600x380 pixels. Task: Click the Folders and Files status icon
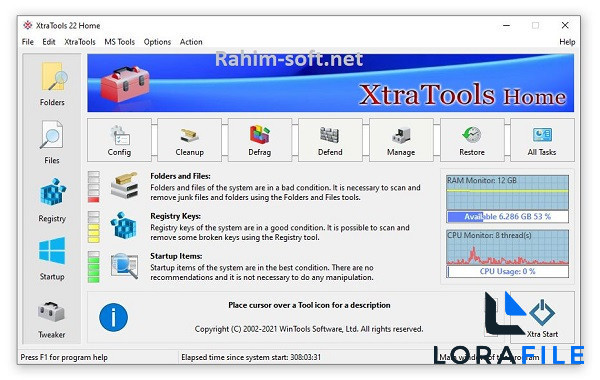coord(124,186)
